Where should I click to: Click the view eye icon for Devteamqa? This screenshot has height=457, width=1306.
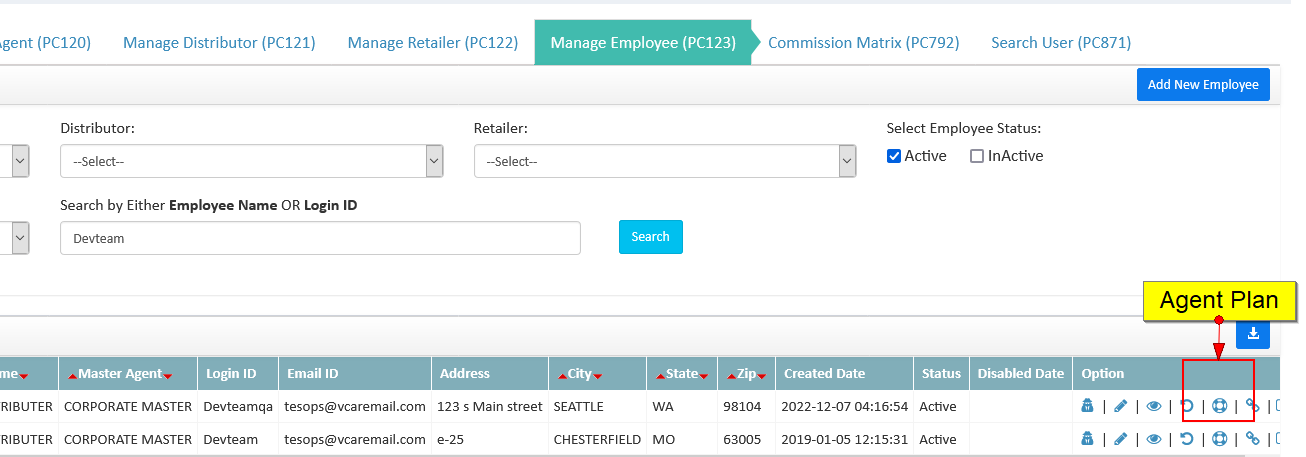coord(1154,406)
